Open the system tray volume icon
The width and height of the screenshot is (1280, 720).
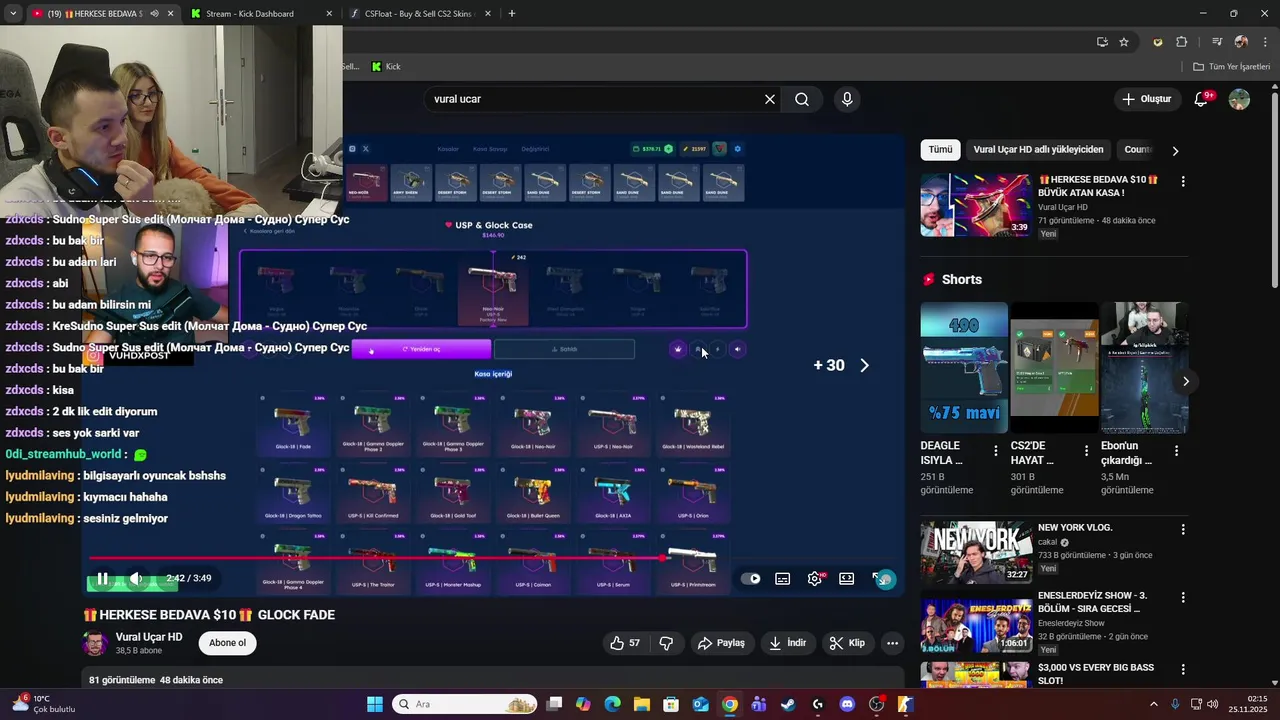pyautogui.click(x=1213, y=704)
